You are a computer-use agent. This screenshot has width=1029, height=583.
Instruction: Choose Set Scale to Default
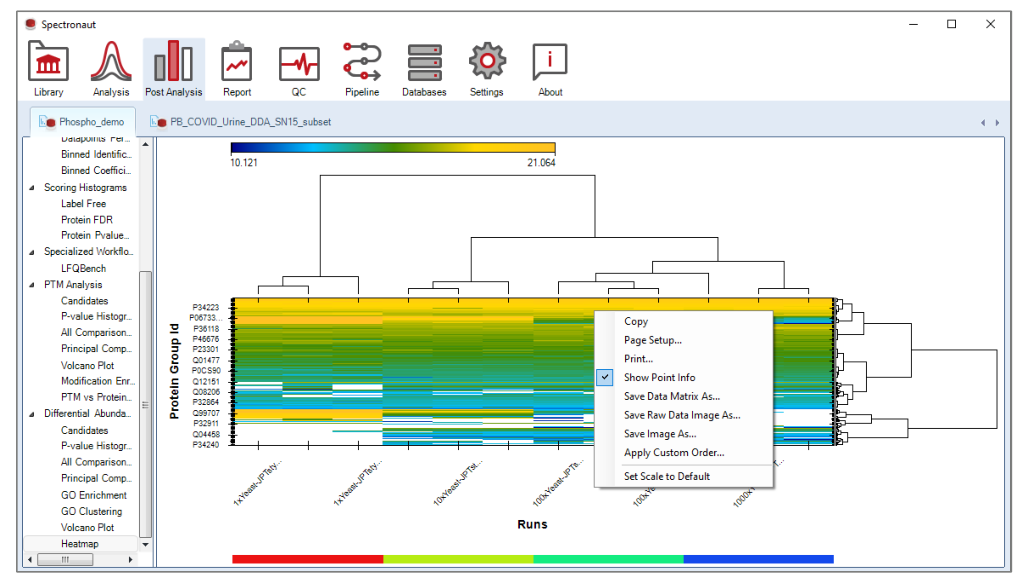[667, 476]
